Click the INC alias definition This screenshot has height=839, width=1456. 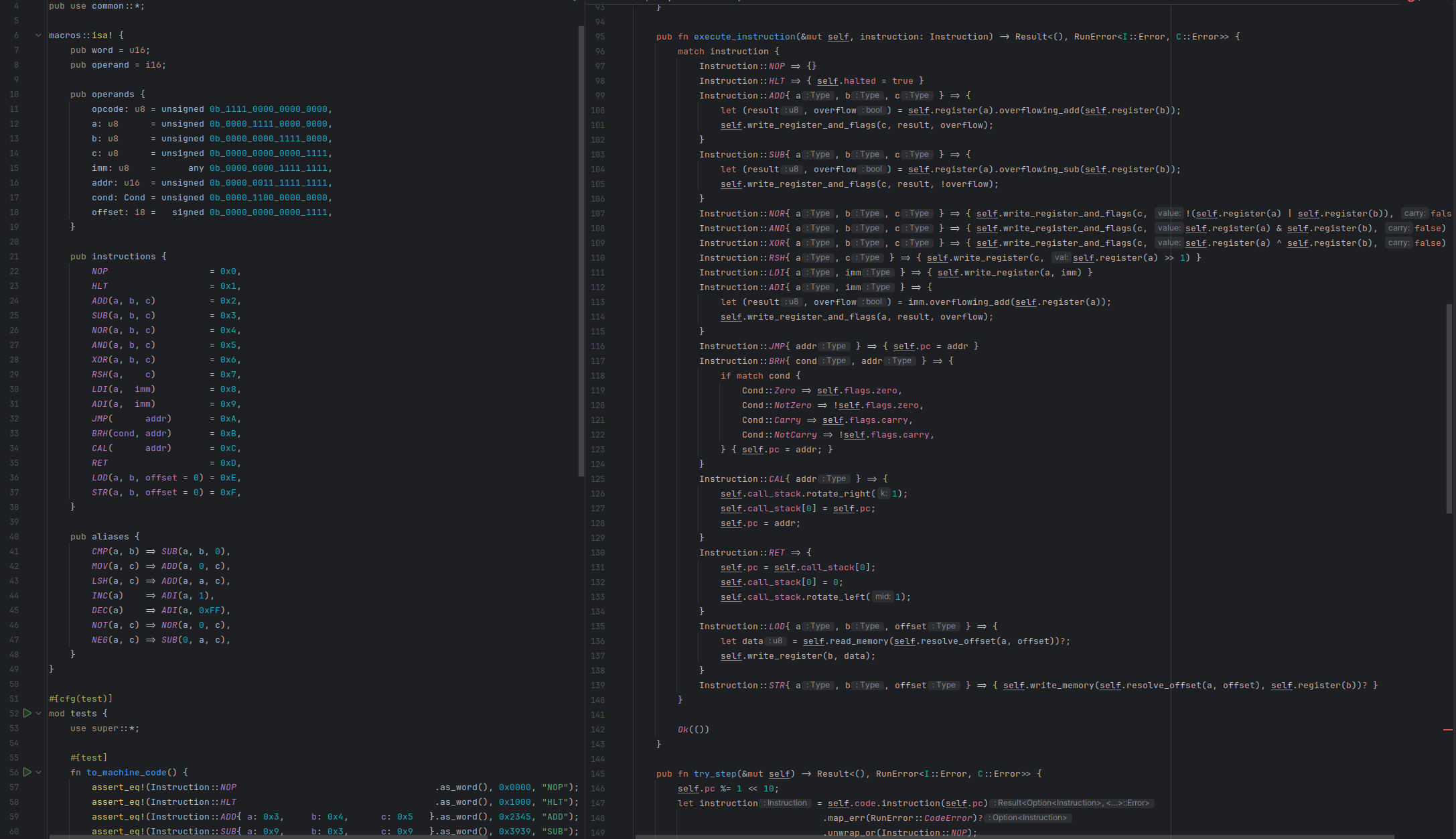153,596
